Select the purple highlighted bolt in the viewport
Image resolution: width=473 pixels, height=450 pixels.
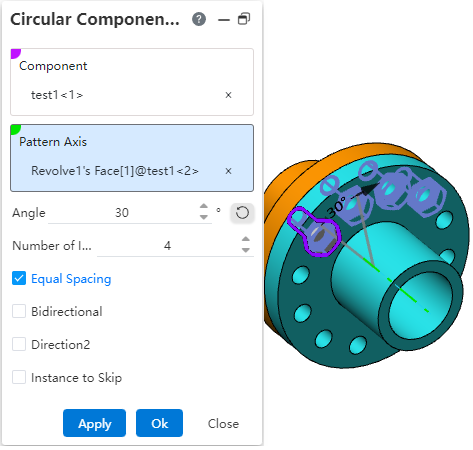(315, 231)
